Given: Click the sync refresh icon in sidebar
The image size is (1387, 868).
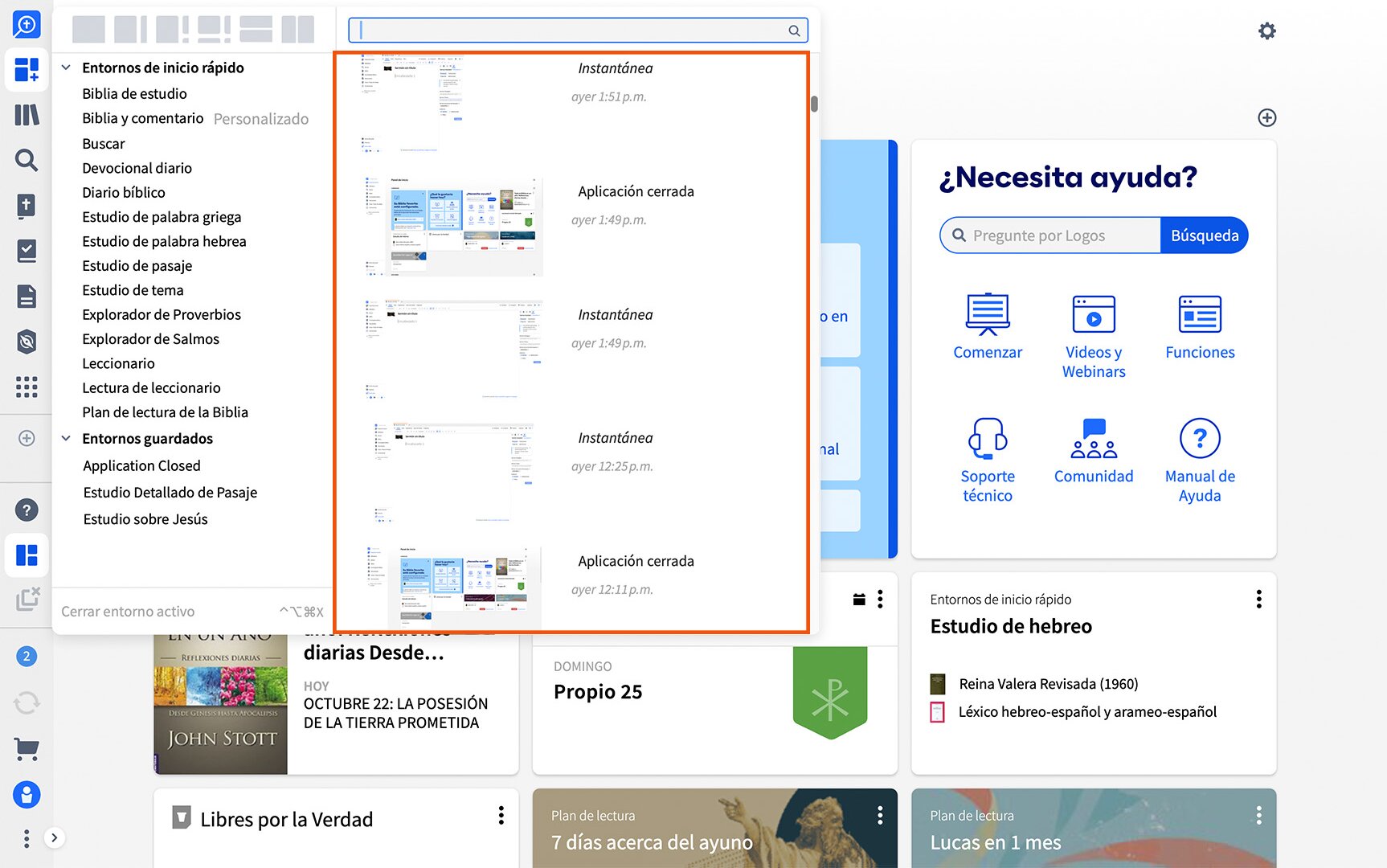Looking at the screenshot, I should tap(27, 703).
